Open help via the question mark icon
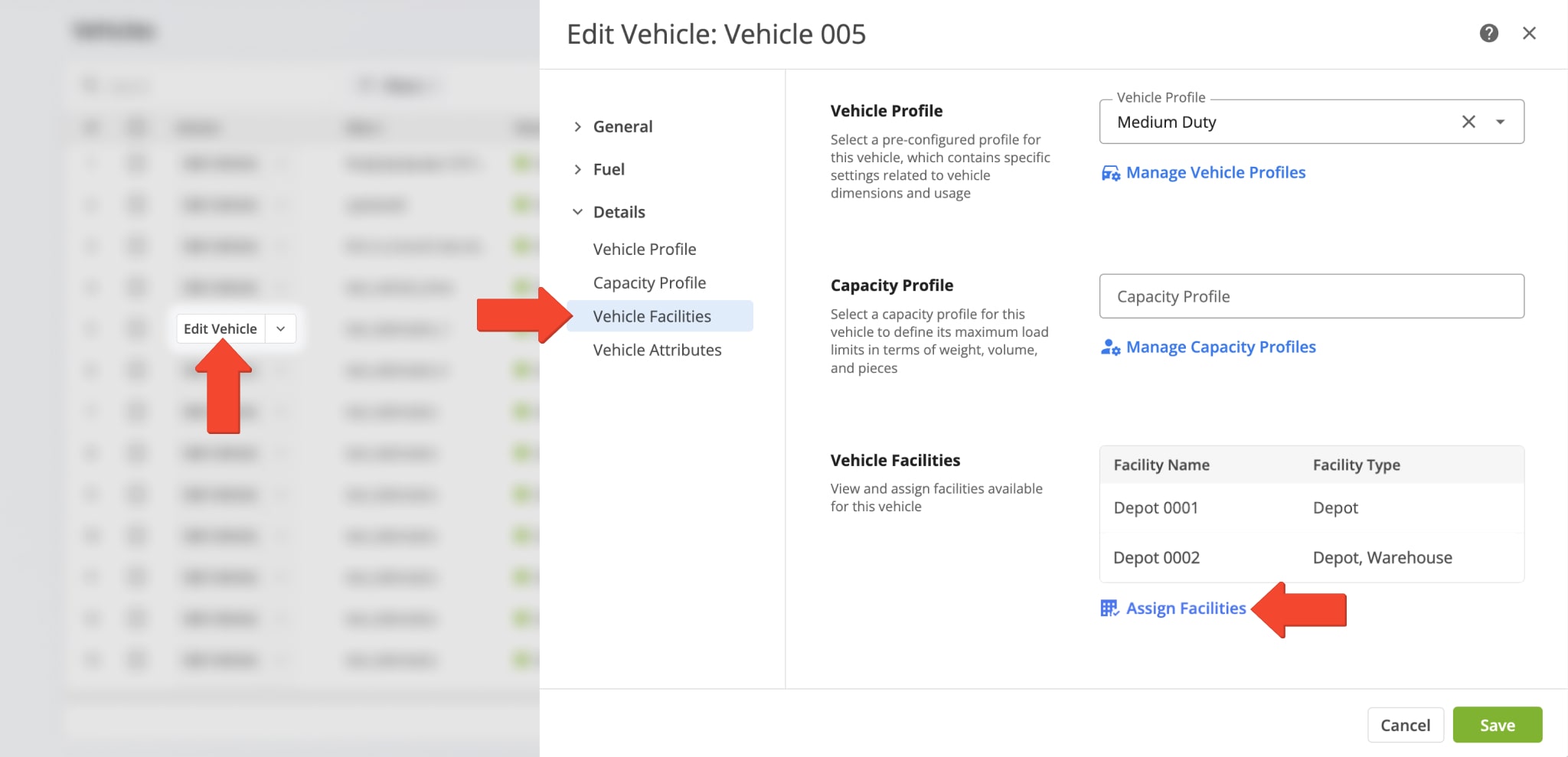This screenshot has width=1568, height=757. coord(1488,33)
